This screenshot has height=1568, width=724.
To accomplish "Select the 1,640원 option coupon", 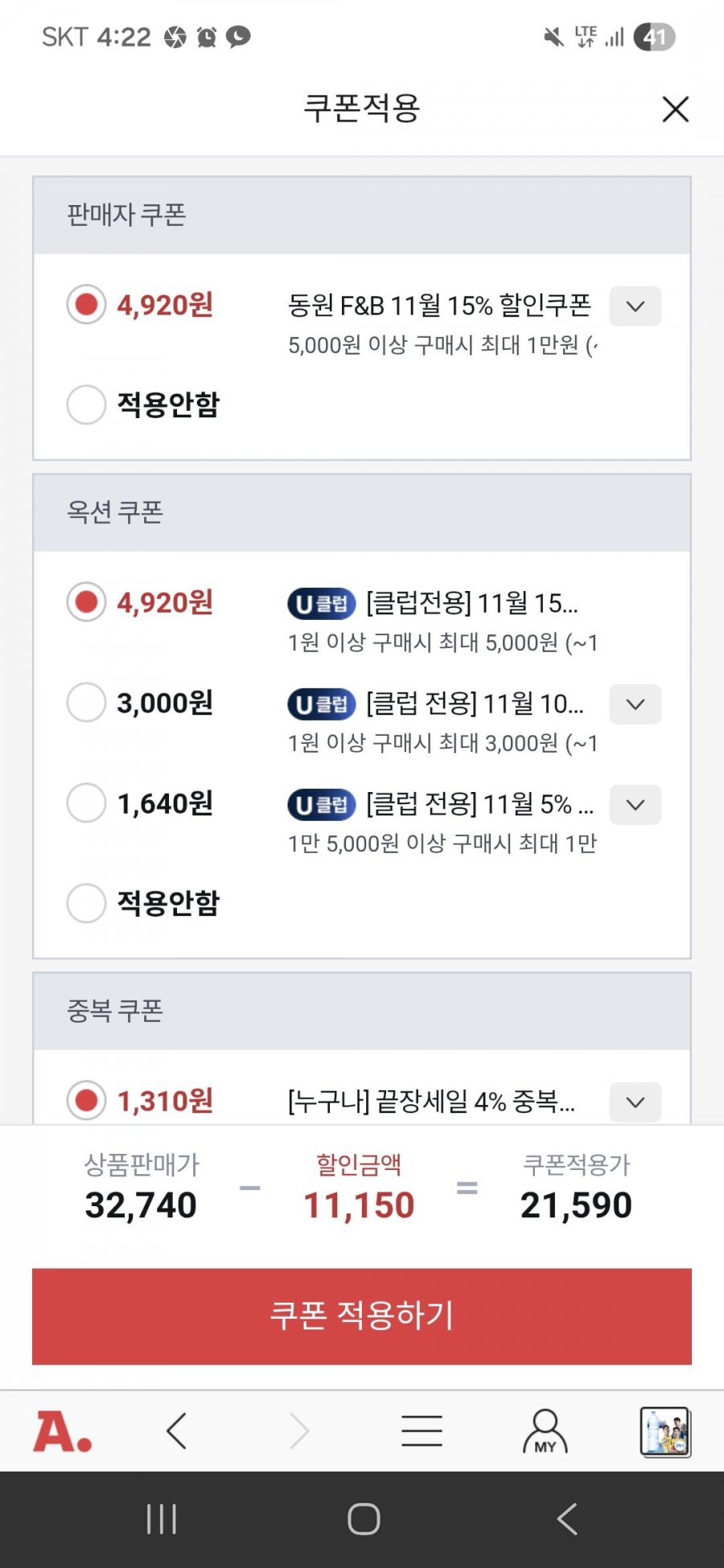I will click(x=86, y=803).
